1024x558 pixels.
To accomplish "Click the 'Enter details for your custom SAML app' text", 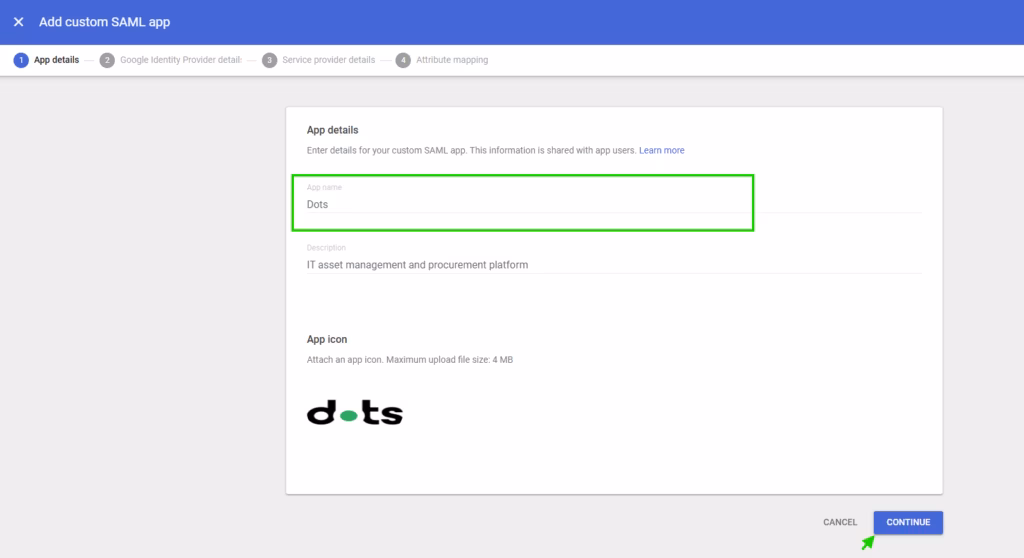I will tap(470, 150).
